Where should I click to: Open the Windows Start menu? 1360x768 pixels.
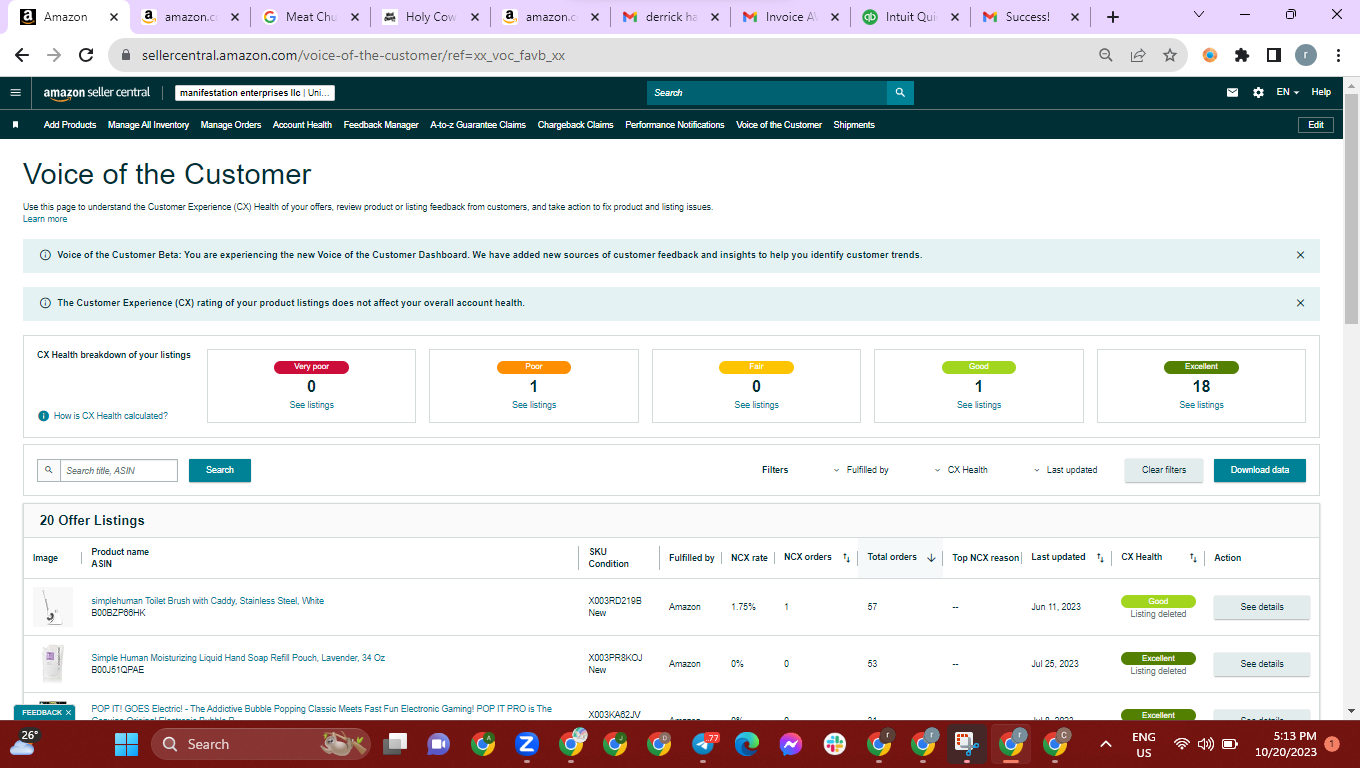pyautogui.click(x=126, y=744)
